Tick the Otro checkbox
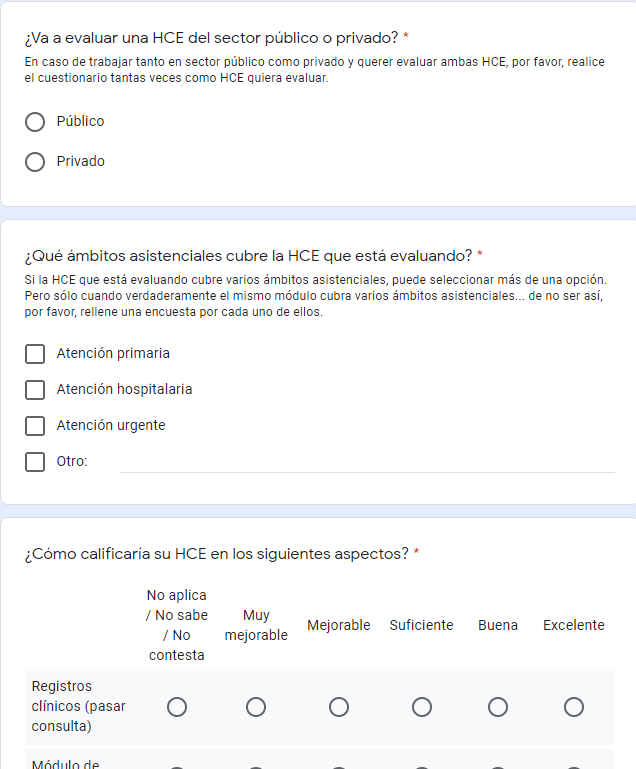Screen dimensions: 636x769 click(x=35, y=462)
